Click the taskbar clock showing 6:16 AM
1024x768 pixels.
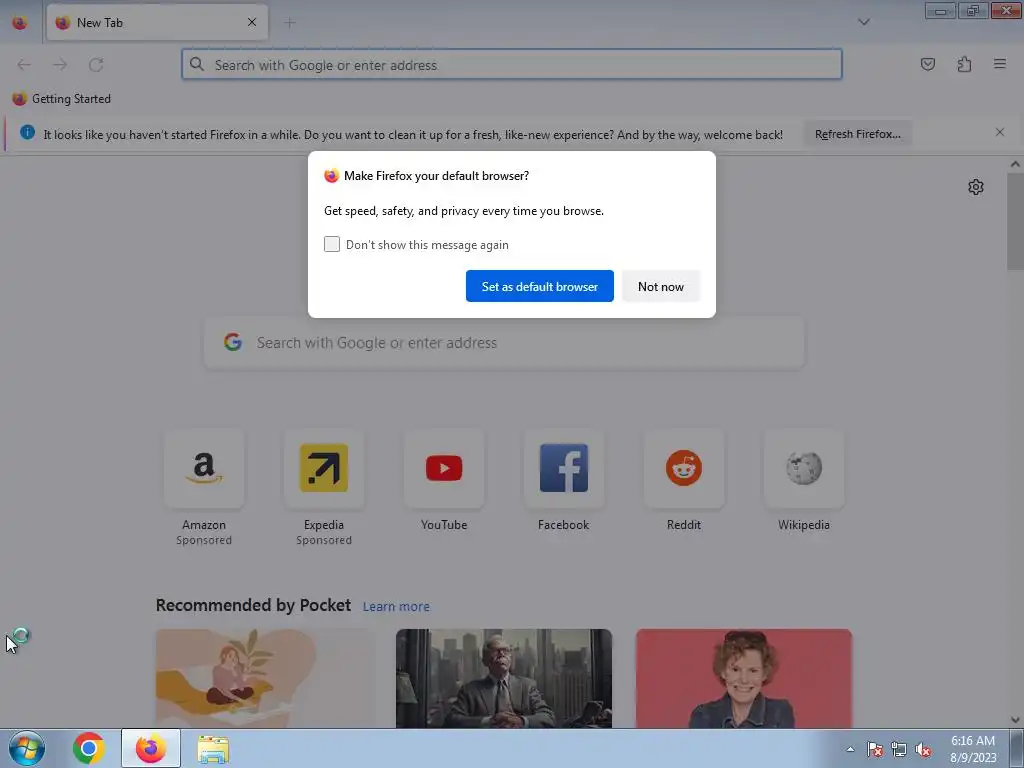pyautogui.click(x=973, y=749)
